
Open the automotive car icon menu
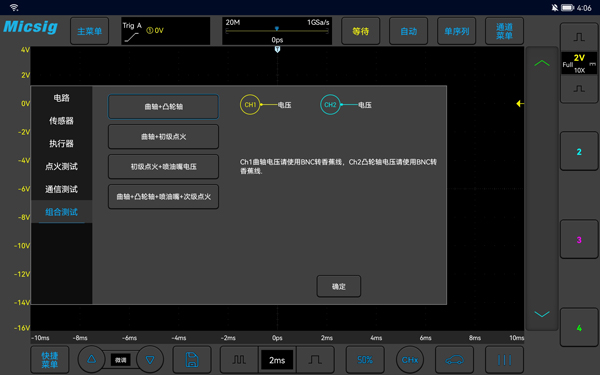454,360
